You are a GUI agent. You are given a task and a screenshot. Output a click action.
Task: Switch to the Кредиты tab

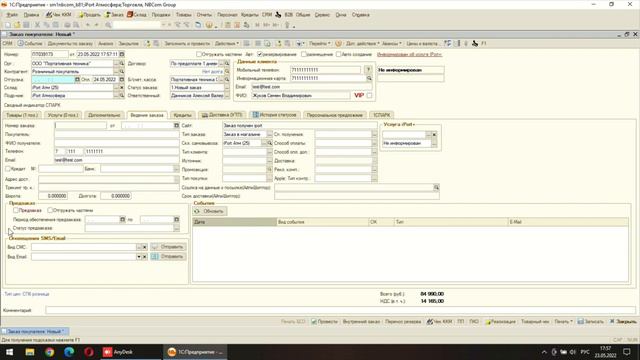[182, 115]
